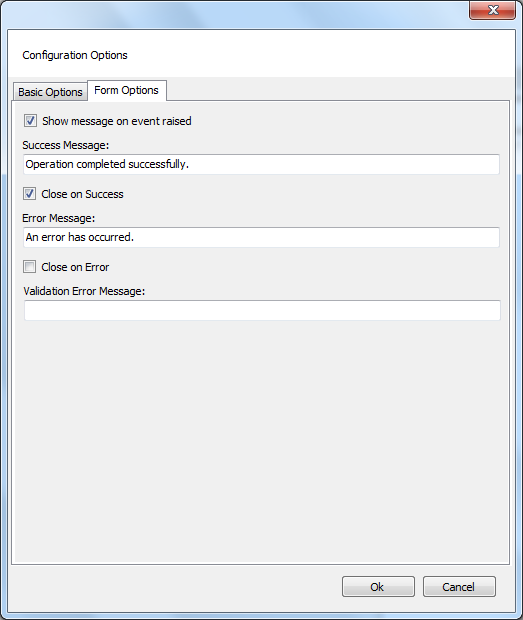
Task: Click the 'Close on Success' label text
Action: click(x=82, y=194)
